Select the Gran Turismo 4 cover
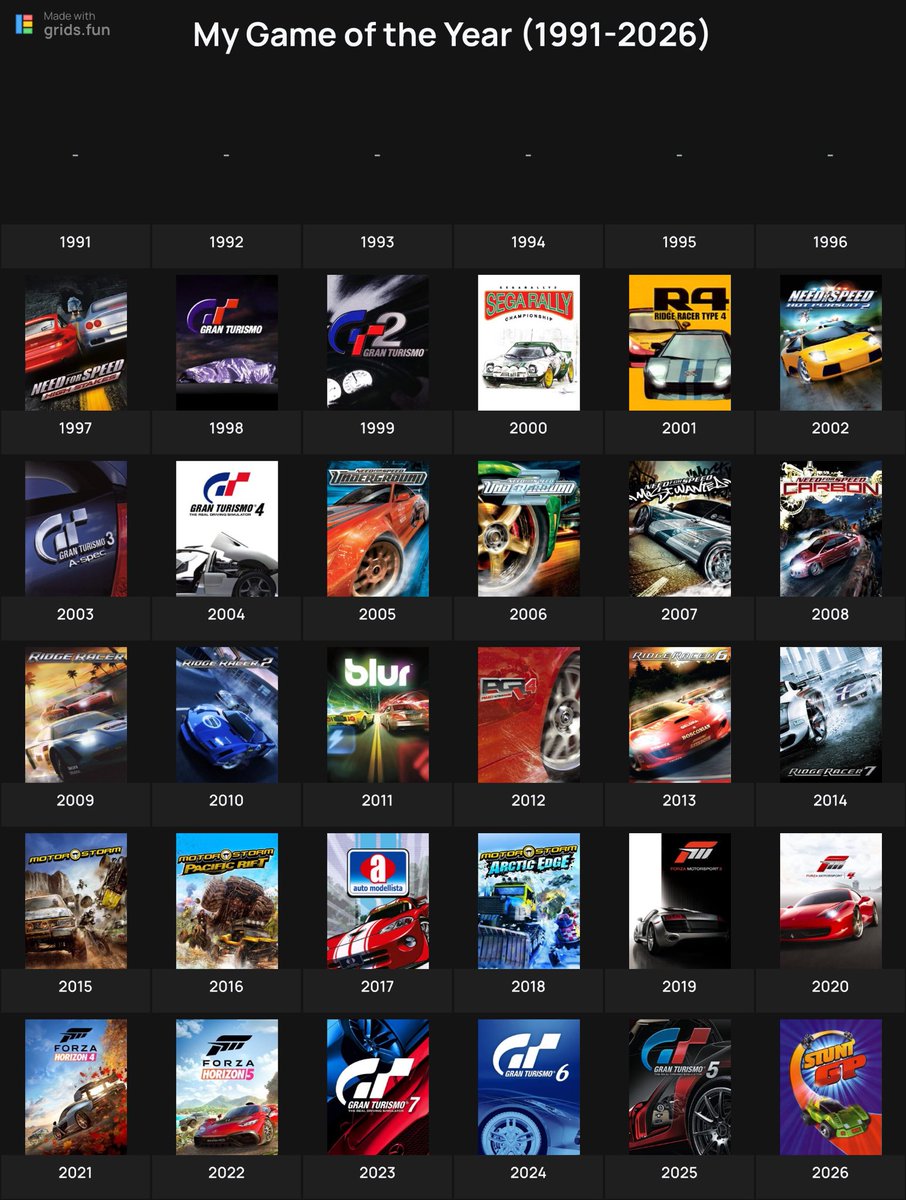 (x=227, y=529)
